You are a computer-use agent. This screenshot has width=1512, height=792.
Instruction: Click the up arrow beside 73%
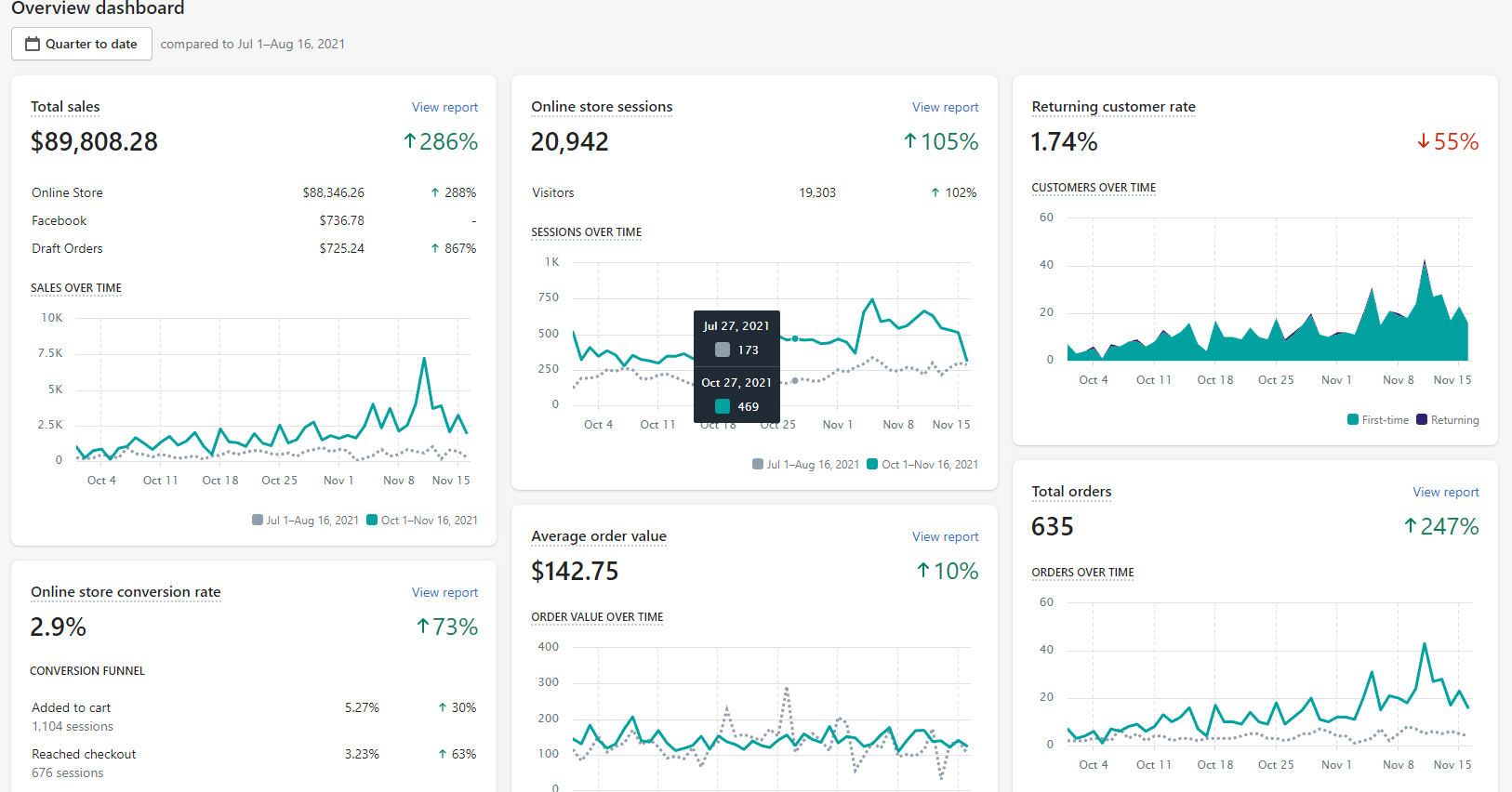(x=423, y=627)
